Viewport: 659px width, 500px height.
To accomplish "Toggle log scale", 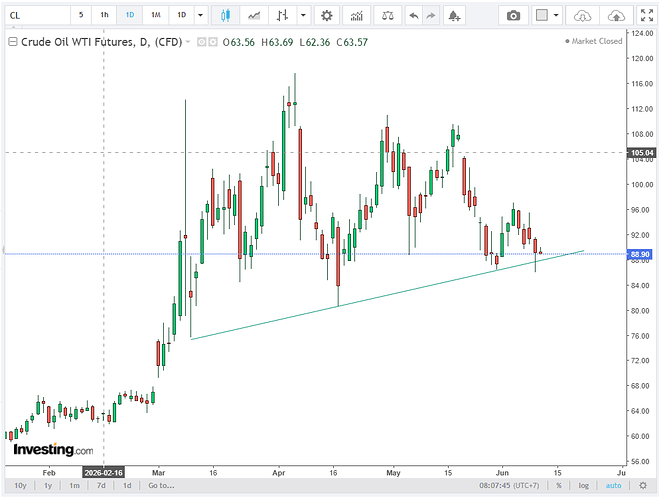I will (583, 485).
